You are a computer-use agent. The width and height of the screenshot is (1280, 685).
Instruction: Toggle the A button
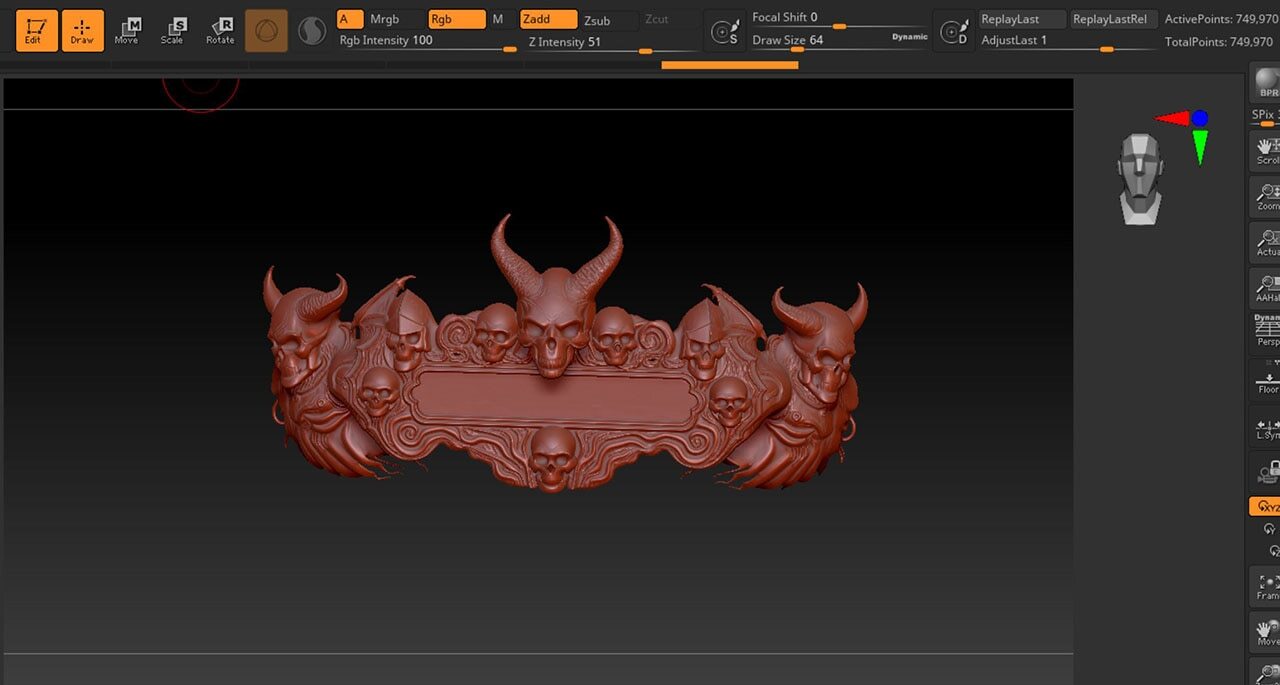pos(349,19)
